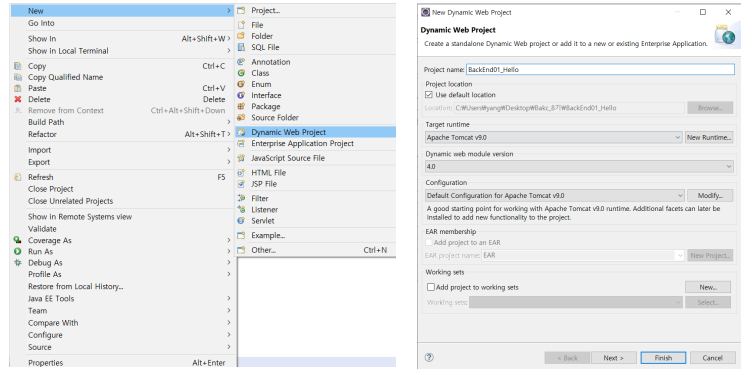
Task: Click the Coverage As icon
Action: coord(18,240)
